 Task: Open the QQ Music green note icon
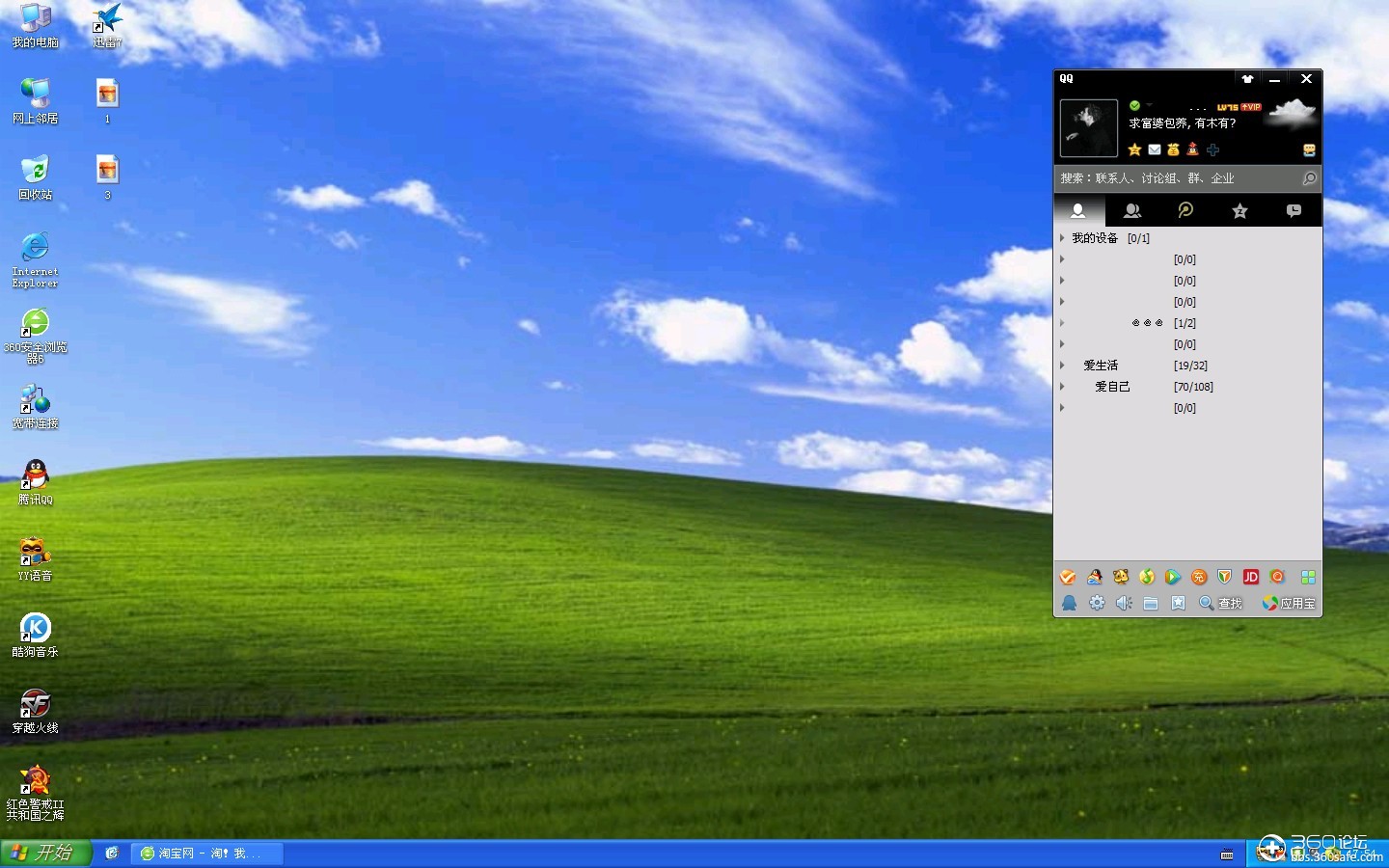pos(1146,577)
